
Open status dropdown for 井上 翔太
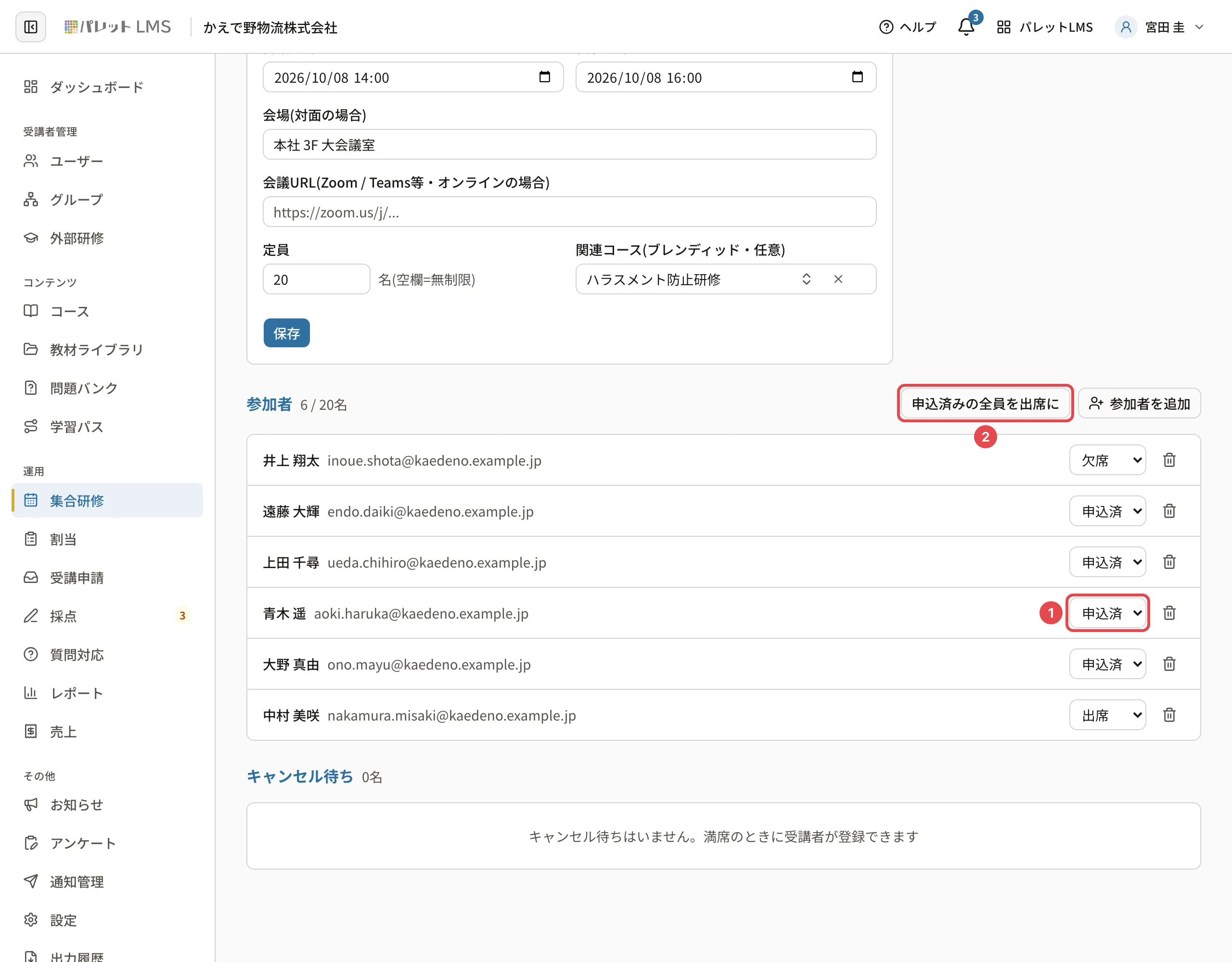coord(1107,460)
